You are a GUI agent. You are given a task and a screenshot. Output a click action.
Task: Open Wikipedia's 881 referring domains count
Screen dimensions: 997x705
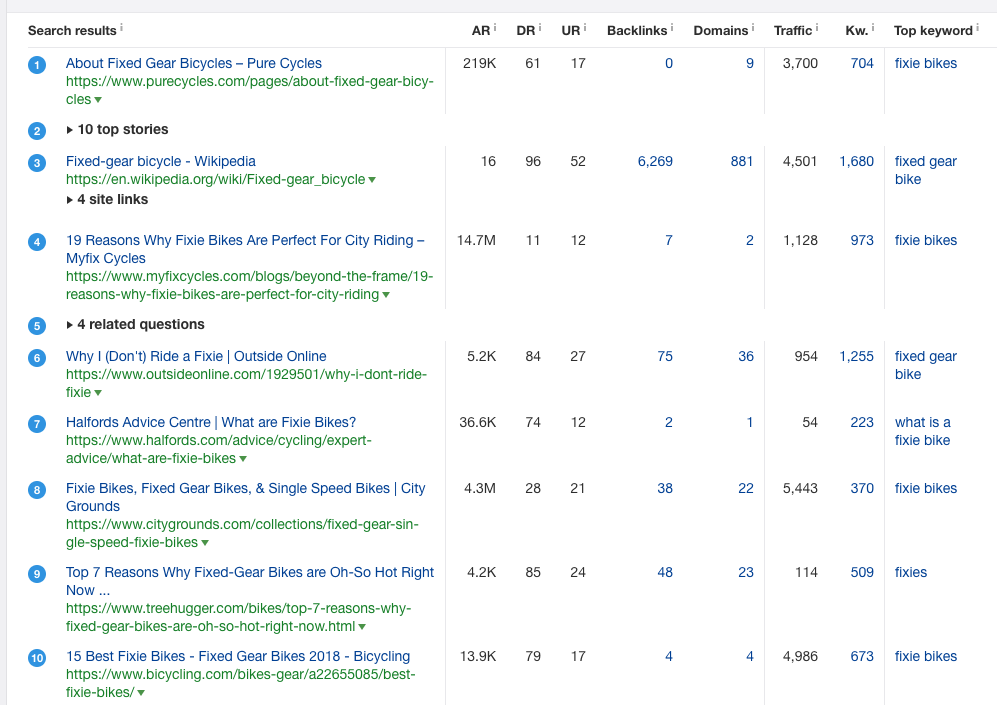742,161
